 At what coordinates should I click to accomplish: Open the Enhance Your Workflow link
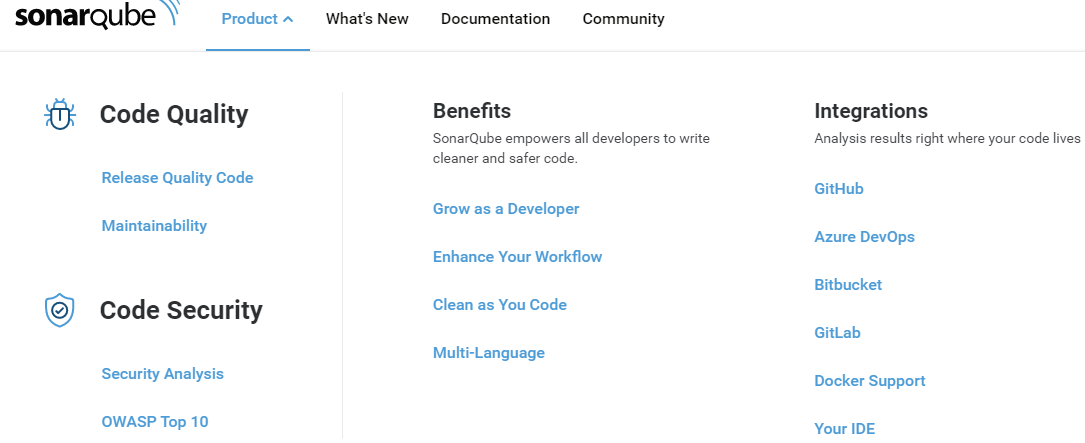pyautogui.click(x=518, y=257)
